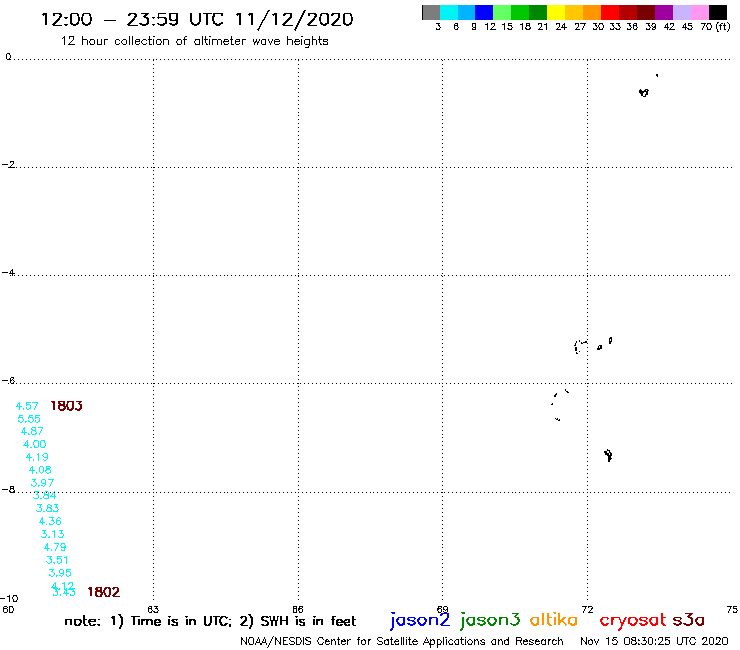The image size is (740, 650).
Task: Click the -4 latitude axis label
Action: click(8, 272)
